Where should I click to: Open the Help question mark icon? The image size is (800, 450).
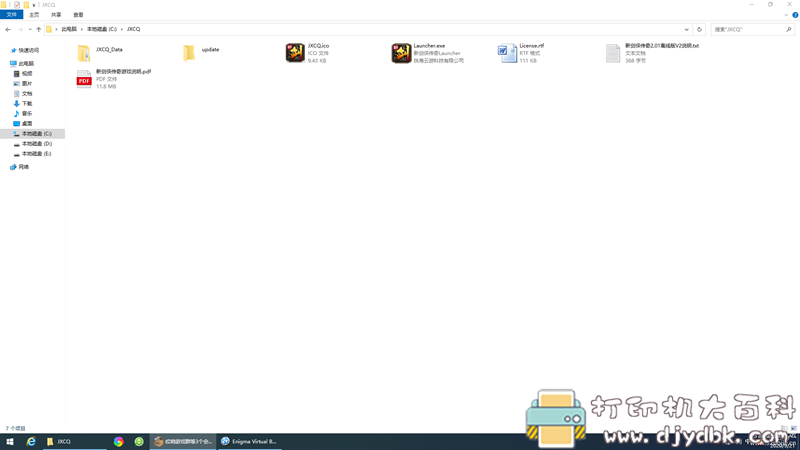point(795,15)
